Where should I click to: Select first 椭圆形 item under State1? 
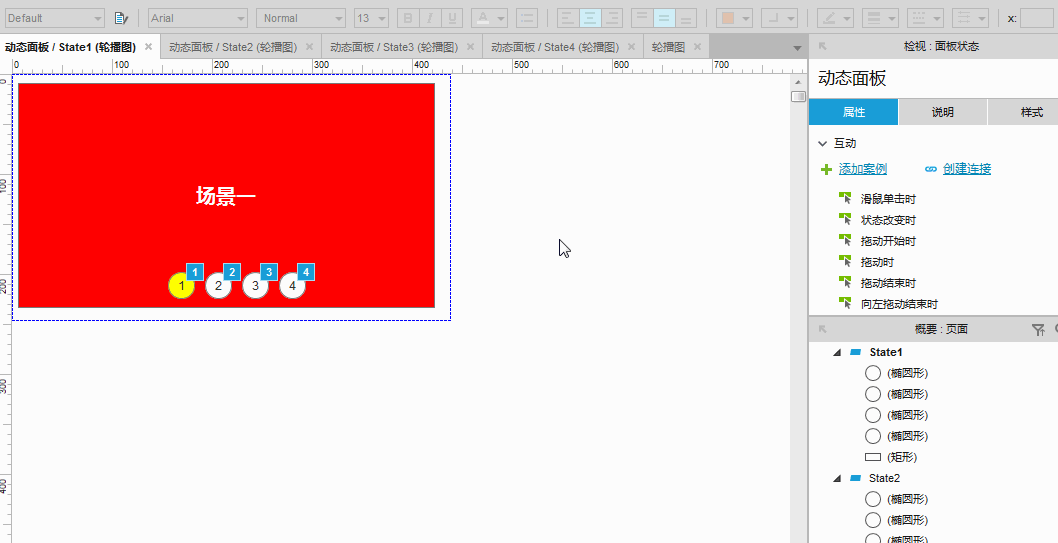click(908, 373)
